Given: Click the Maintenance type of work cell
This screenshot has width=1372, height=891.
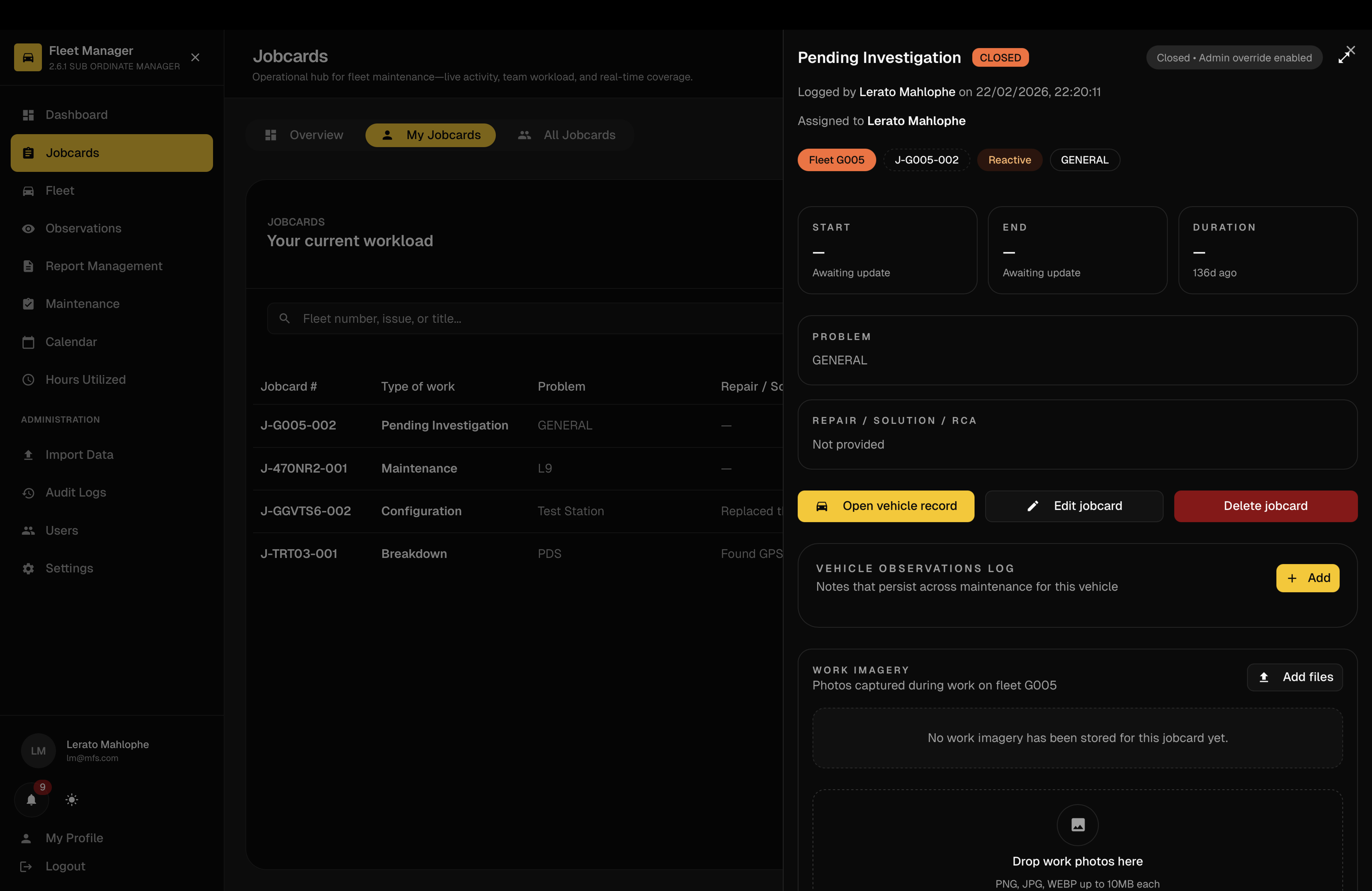Looking at the screenshot, I should 419,468.
